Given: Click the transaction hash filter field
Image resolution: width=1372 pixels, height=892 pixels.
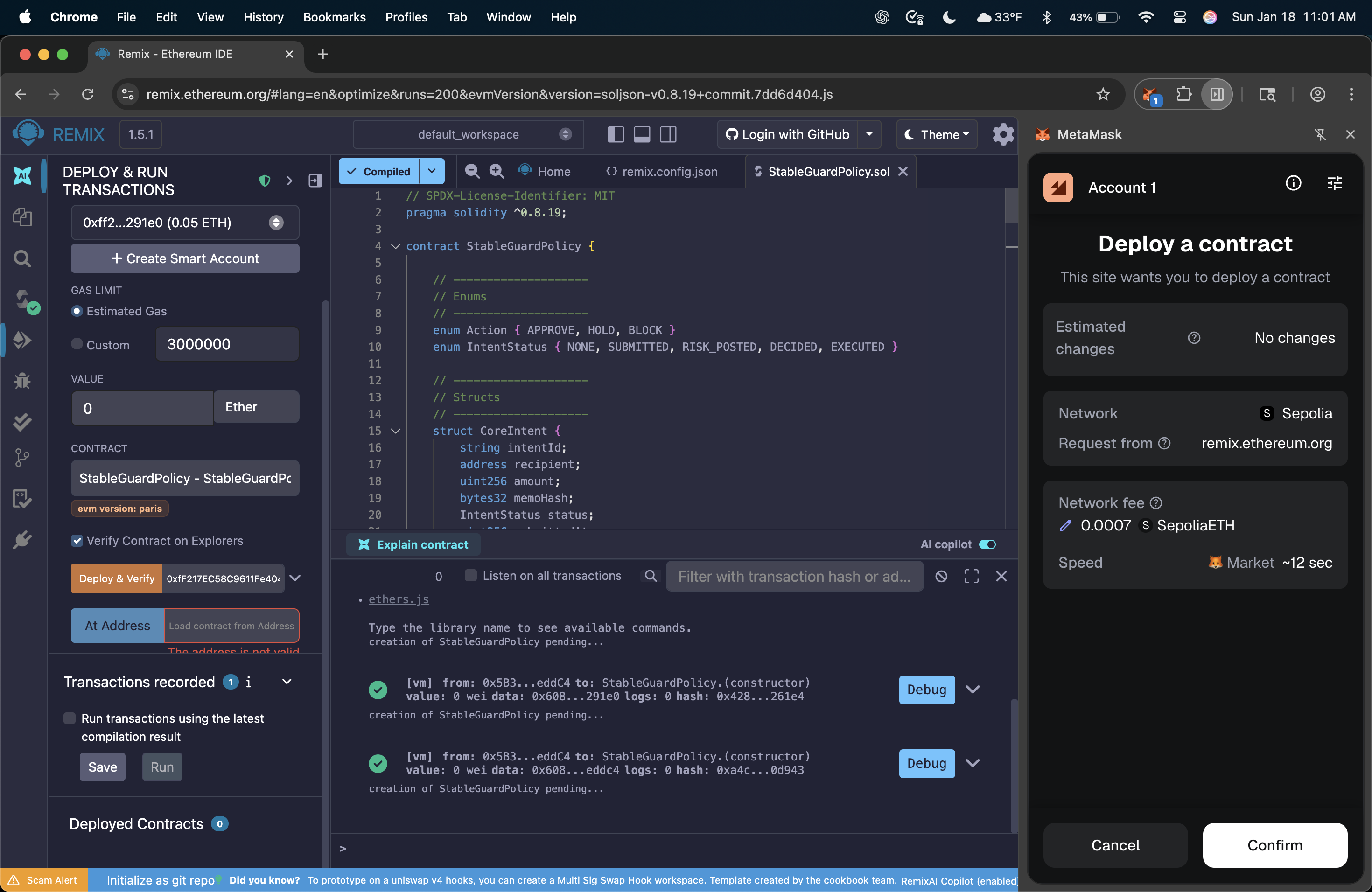Looking at the screenshot, I should pyautogui.click(x=794, y=576).
